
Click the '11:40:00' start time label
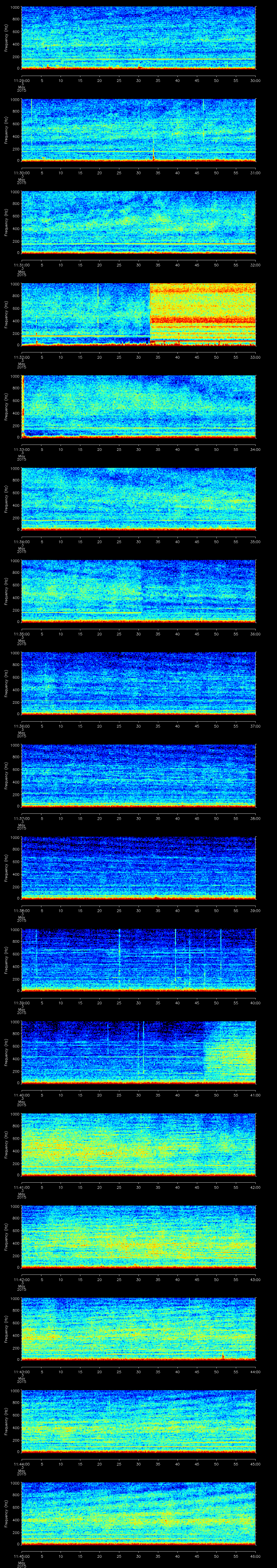point(21,1095)
